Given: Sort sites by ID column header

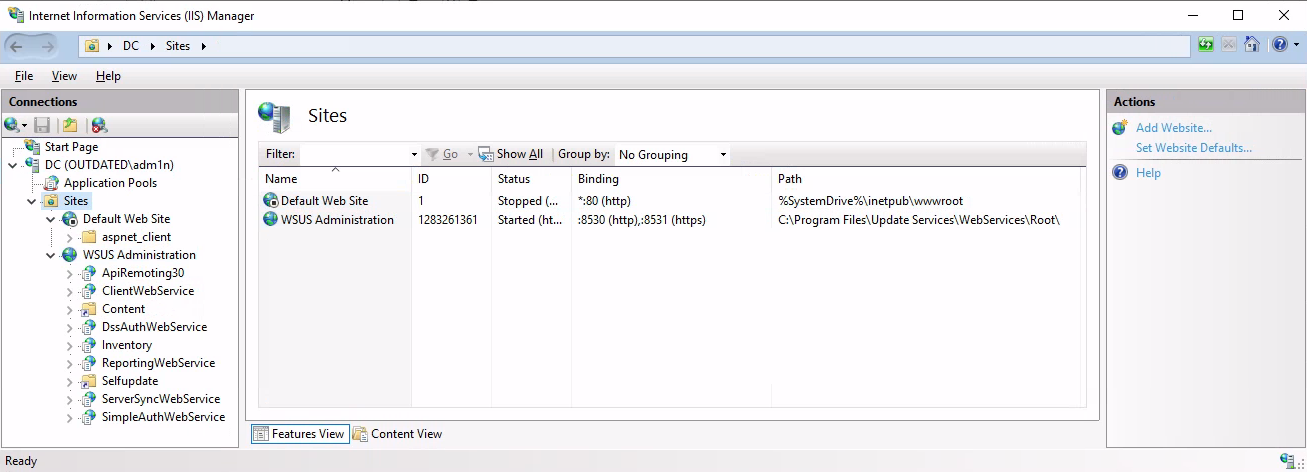Looking at the screenshot, I should (x=451, y=179).
